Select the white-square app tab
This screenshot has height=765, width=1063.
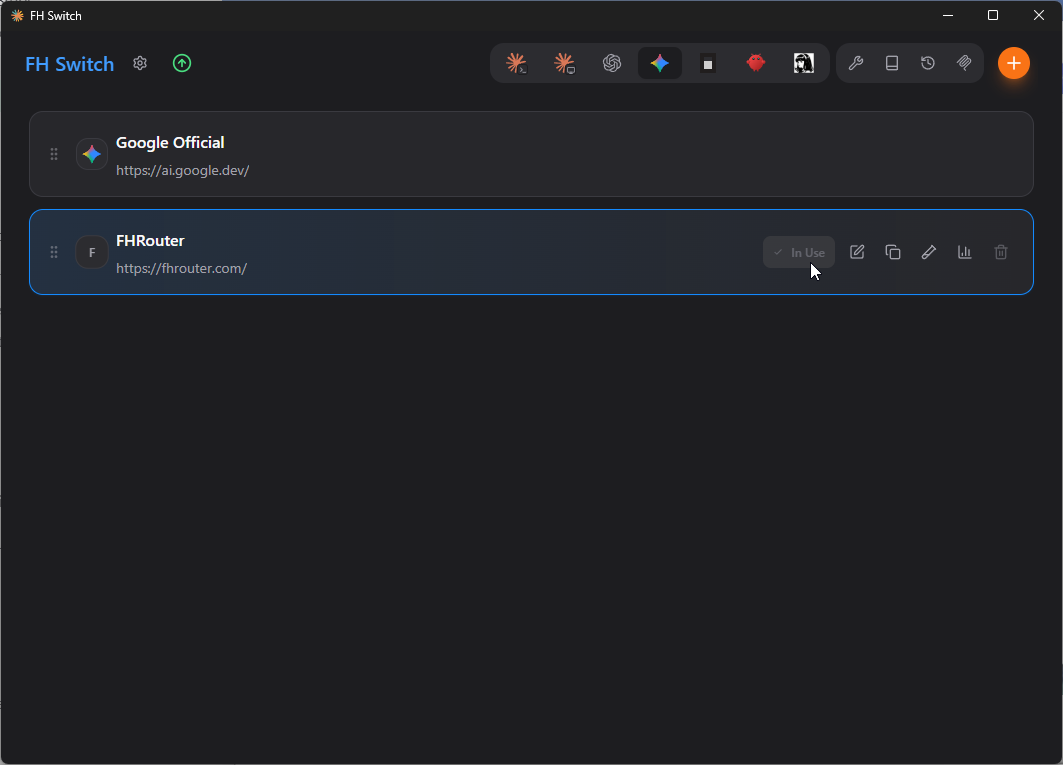(708, 63)
